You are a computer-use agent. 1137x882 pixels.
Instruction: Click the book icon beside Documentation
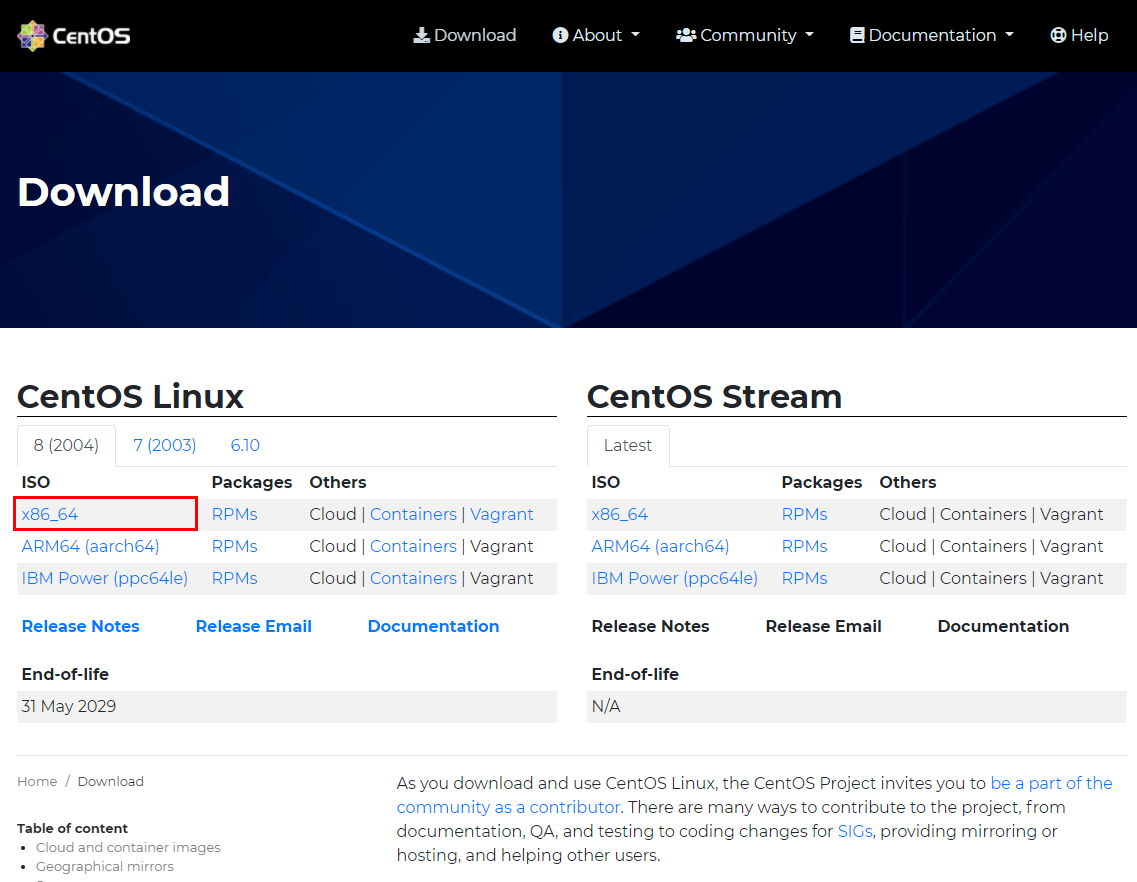[x=857, y=36]
